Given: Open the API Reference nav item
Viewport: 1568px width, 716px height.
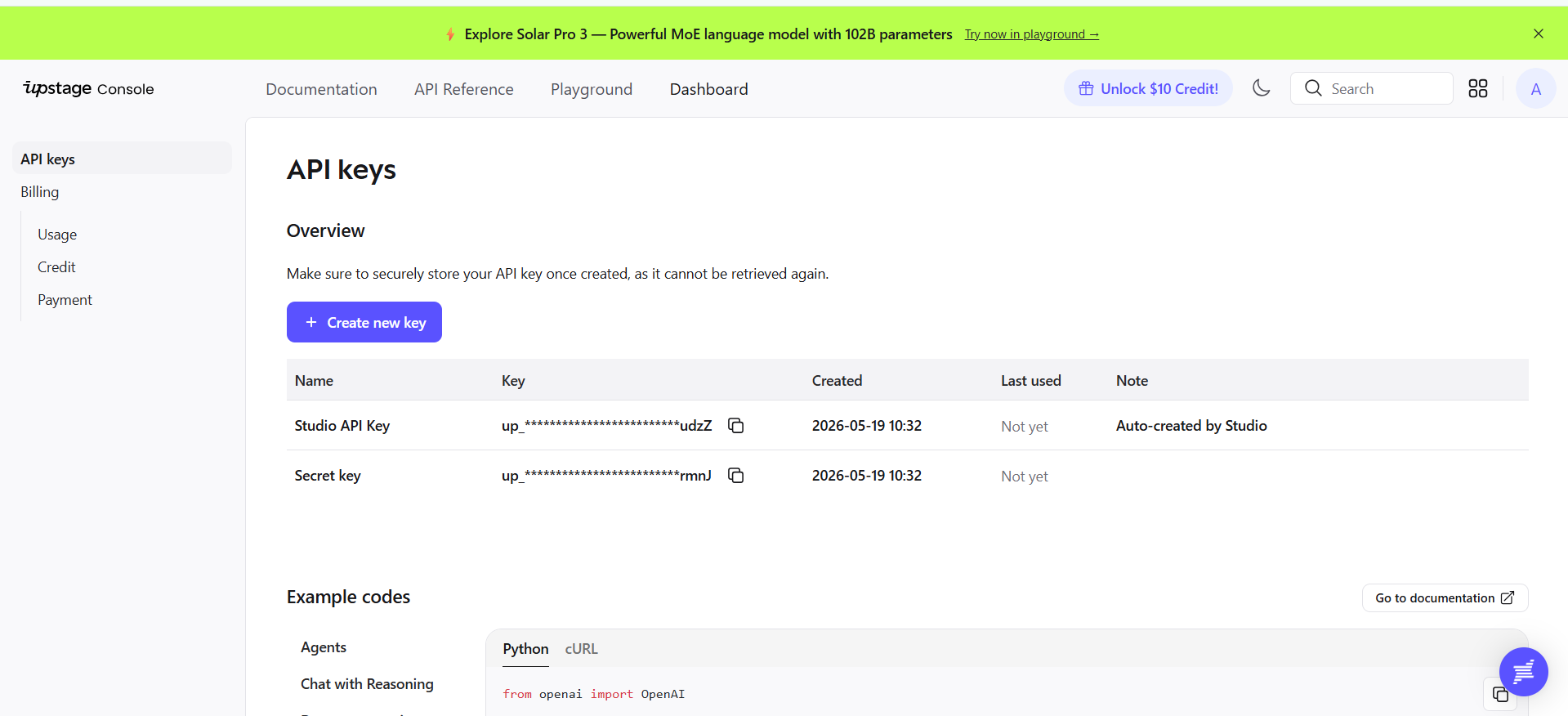Looking at the screenshot, I should pos(463,89).
